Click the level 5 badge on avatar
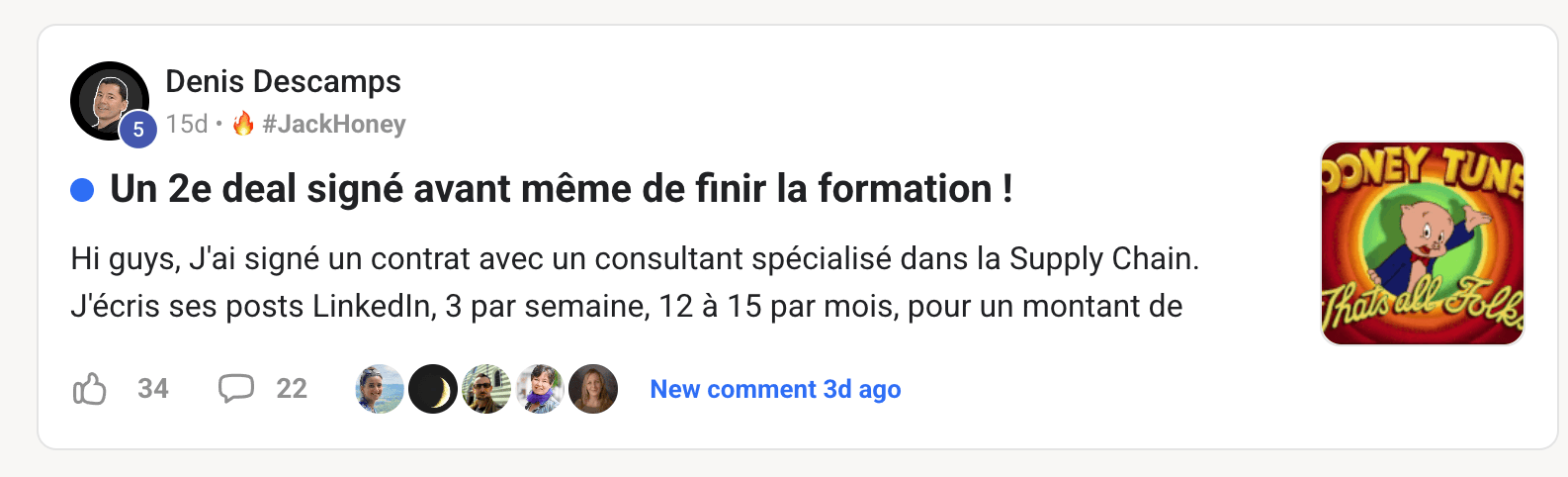Image resolution: width=1568 pixels, height=477 pixels. coord(138,130)
